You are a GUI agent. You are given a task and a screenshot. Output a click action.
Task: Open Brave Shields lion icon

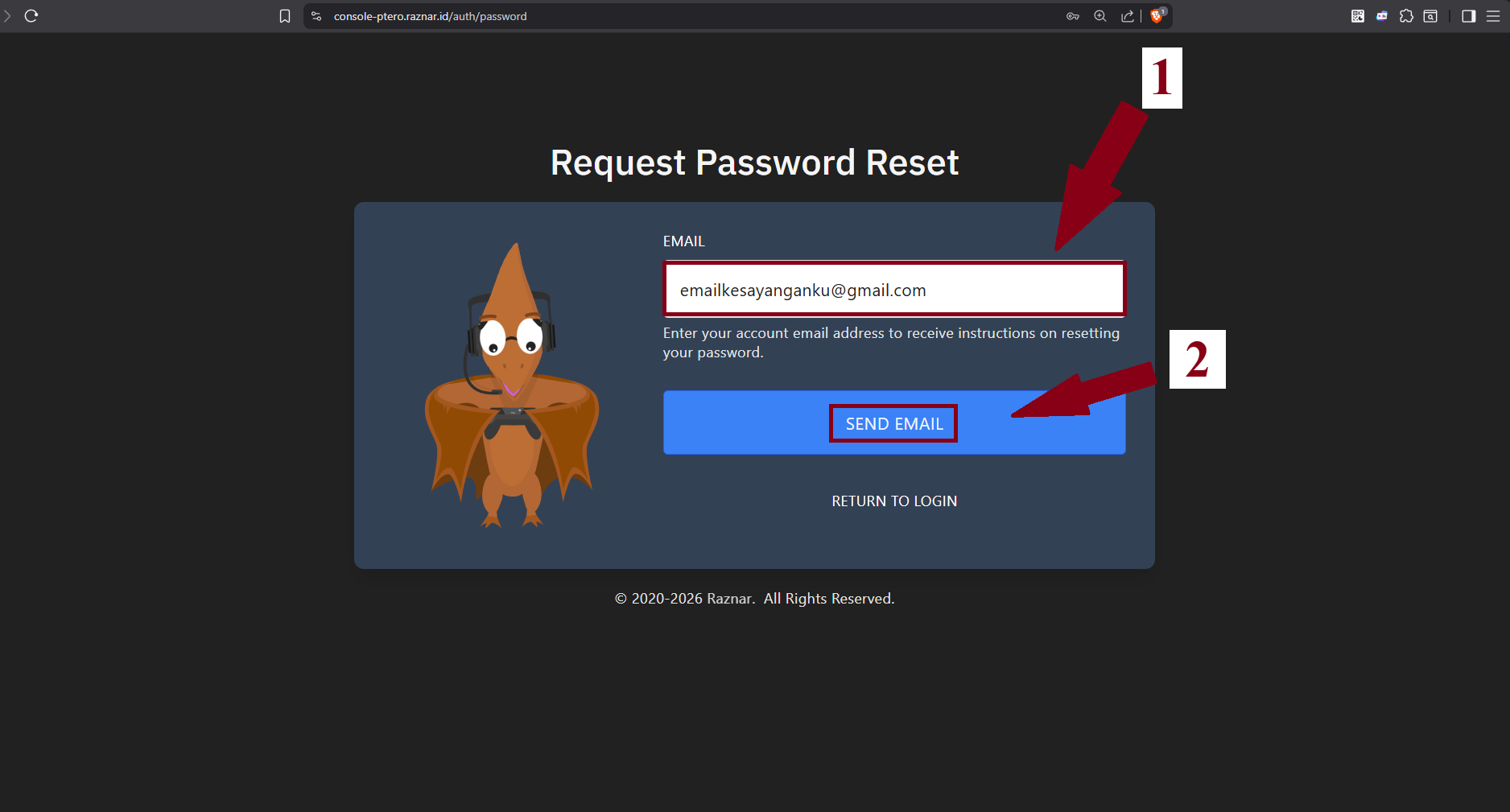point(1157,16)
